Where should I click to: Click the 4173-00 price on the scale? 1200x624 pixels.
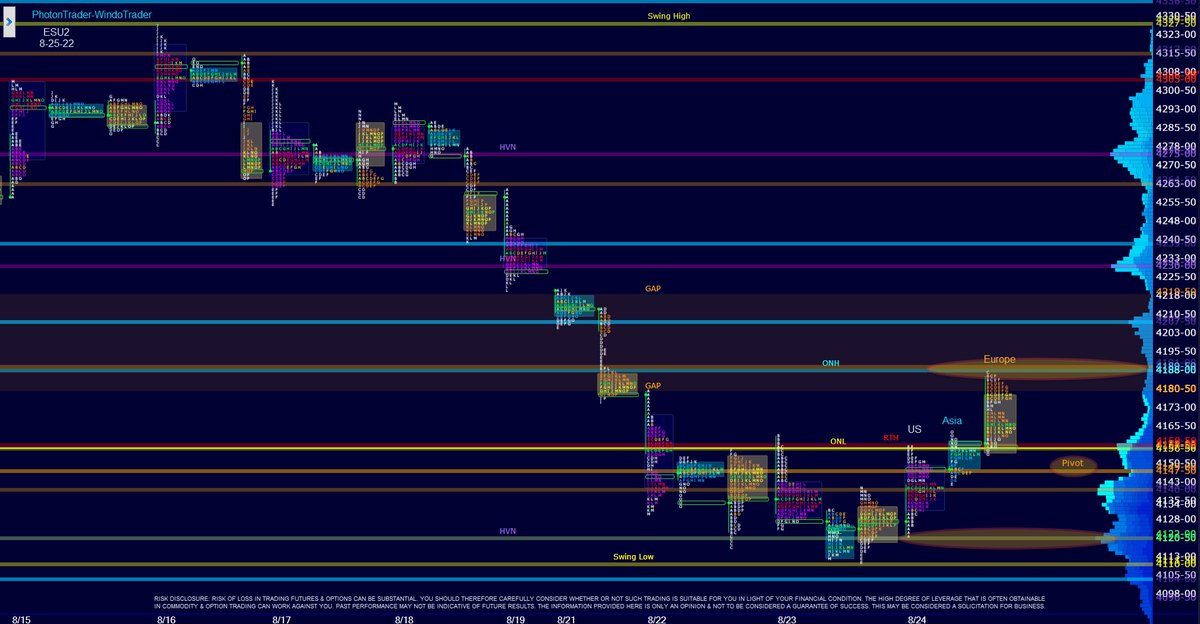pyautogui.click(x=1177, y=407)
